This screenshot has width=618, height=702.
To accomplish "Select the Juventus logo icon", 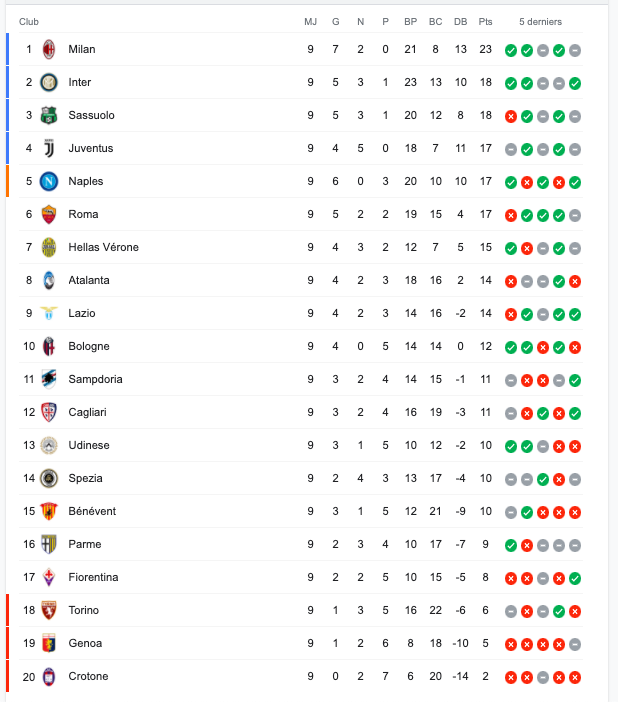I will tap(49, 148).
